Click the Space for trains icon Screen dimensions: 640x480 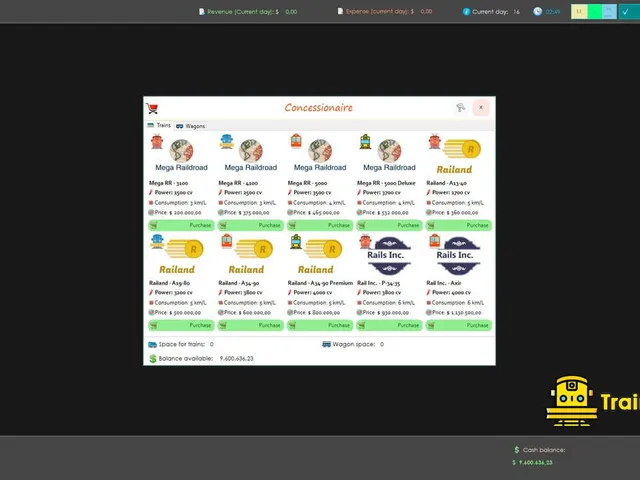pyautogui.click(x=153, y=344)
